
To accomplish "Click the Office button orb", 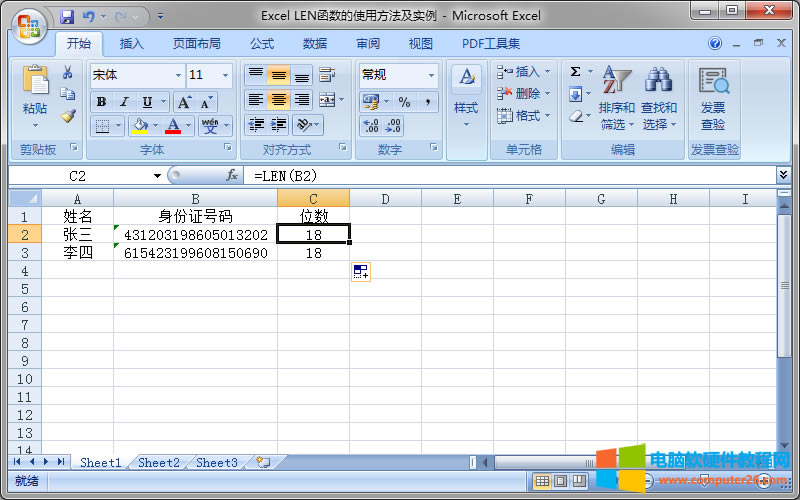I will coord(29,26).
